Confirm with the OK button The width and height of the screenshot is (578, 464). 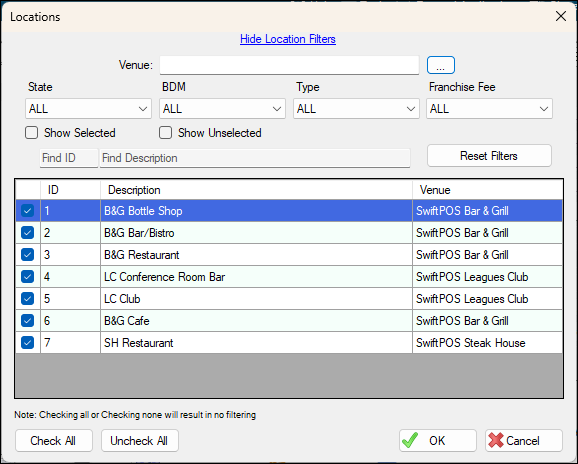tap(438, 440)
